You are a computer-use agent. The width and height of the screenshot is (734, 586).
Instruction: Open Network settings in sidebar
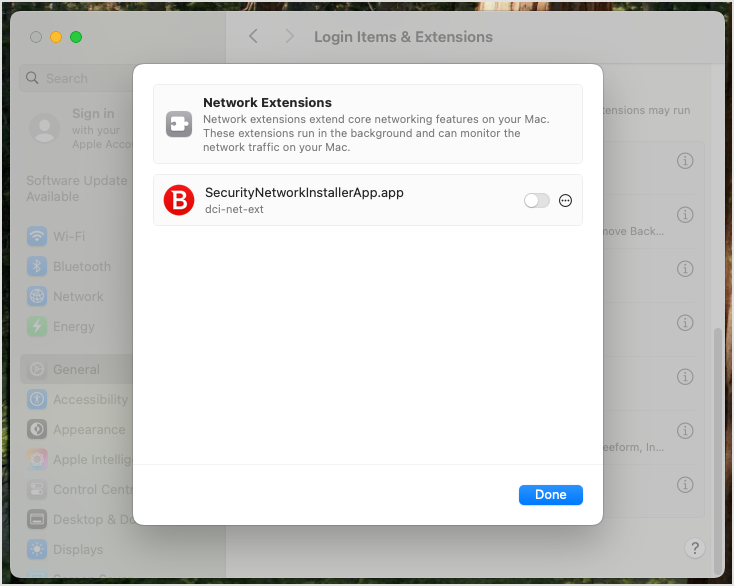pyautogui.click(x=77, y=296)
